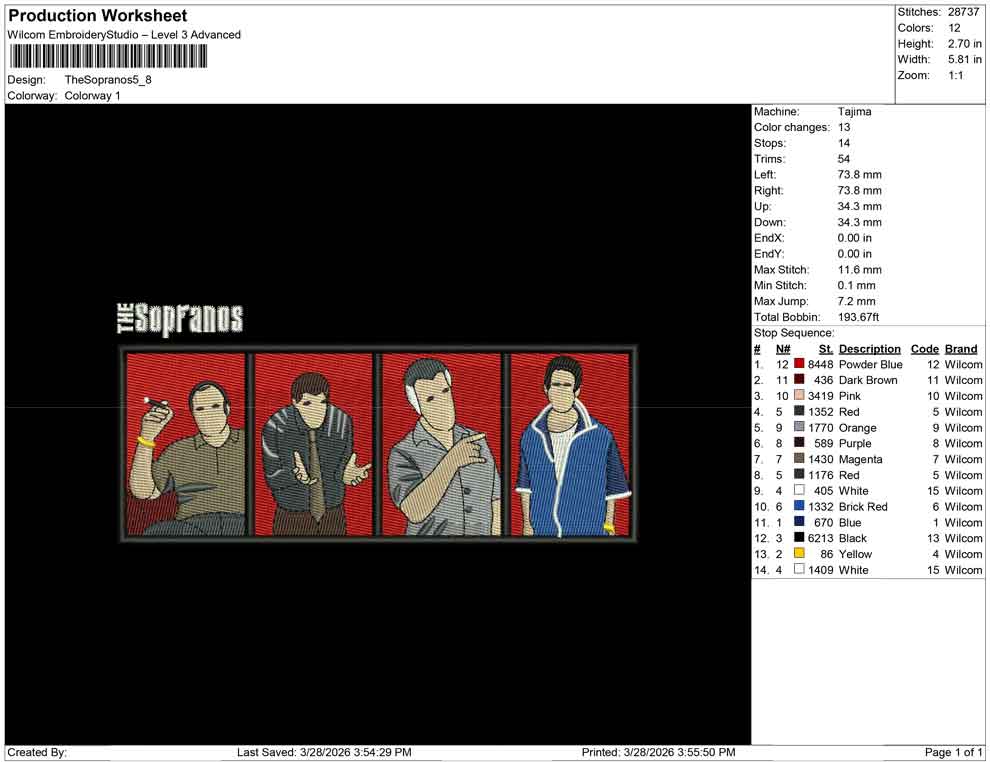Screen dimensions: 990x762
Task: Click the Created By label in the footer
Action: (x=37, y=752)
